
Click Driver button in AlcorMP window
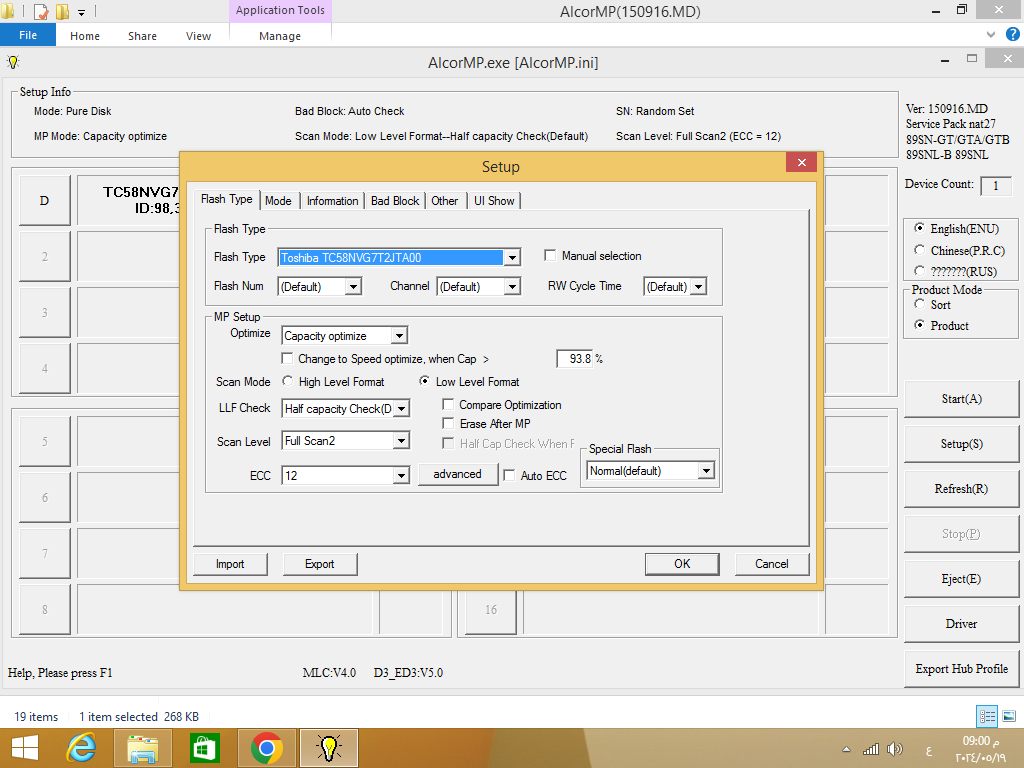(x=961, y=624)
